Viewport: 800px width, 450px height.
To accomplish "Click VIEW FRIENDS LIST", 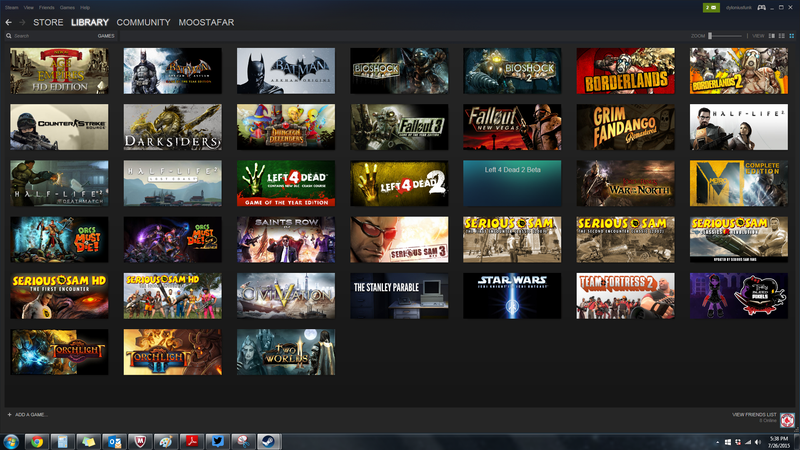I will (x=754, y=415).
